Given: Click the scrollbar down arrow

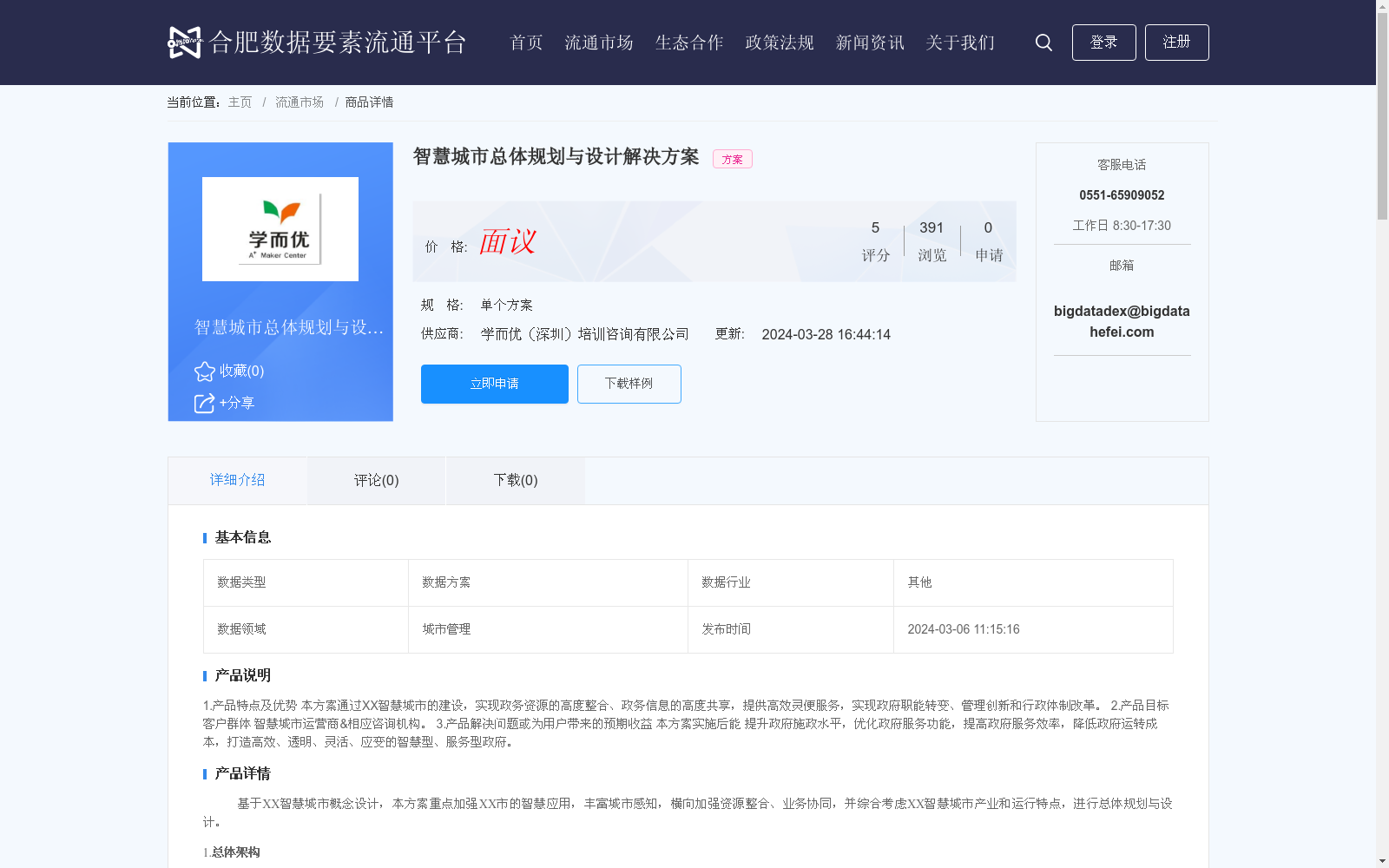Looking at the screenshot, I should tap(1382, 862).
